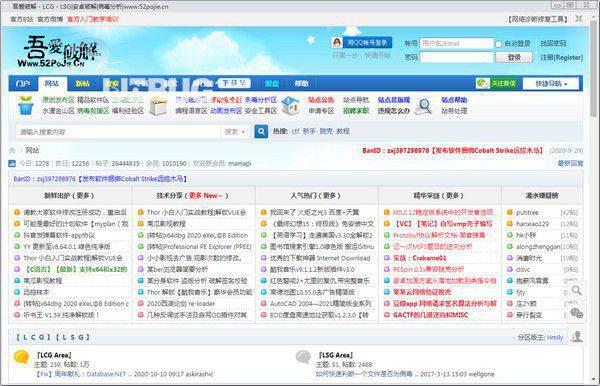
Task: Open the [LCG Area] forum link
Action: (54, 355)
